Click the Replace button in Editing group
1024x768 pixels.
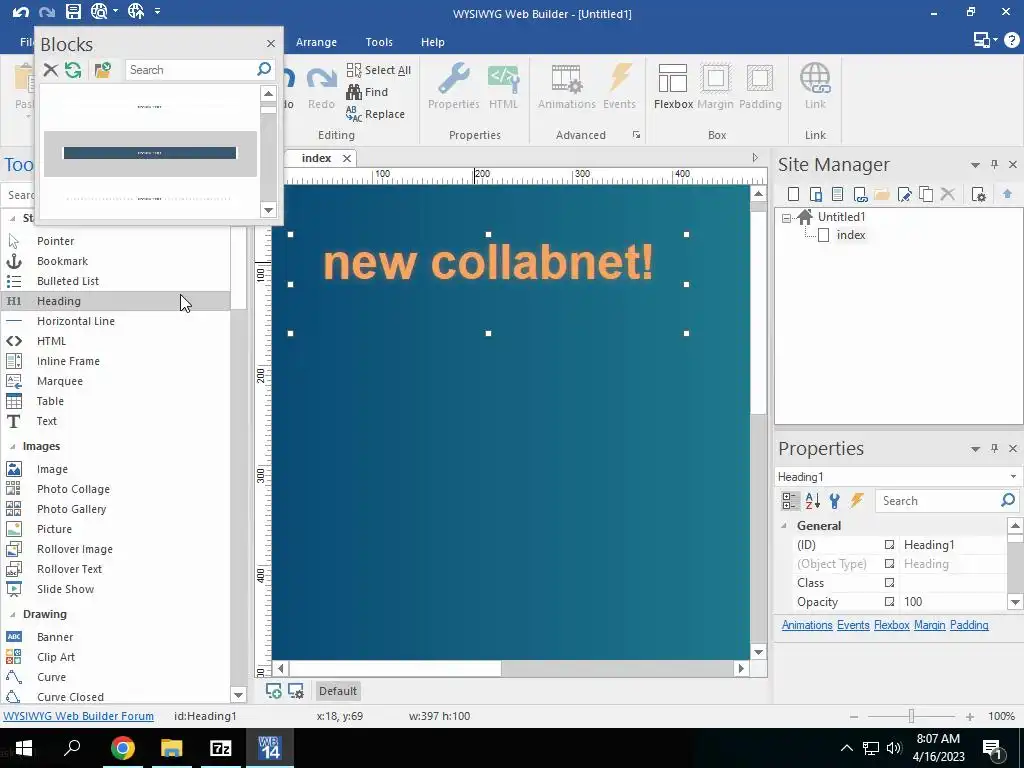376,114
